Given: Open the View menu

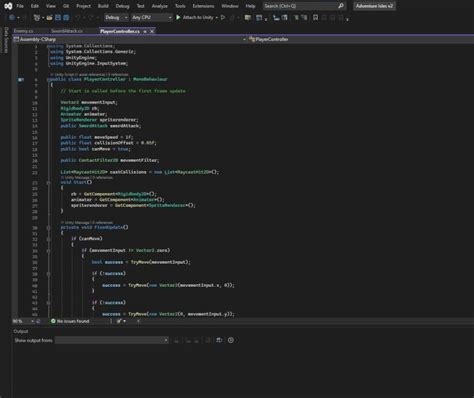Looking at the screenshot, I should 51,6.
